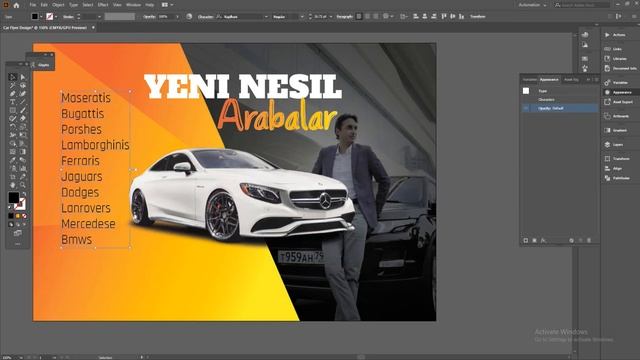The width and height of the screenshot is (640, 360).
Task: Click the Transform link in control bar
Action: [x=478, y=17]
